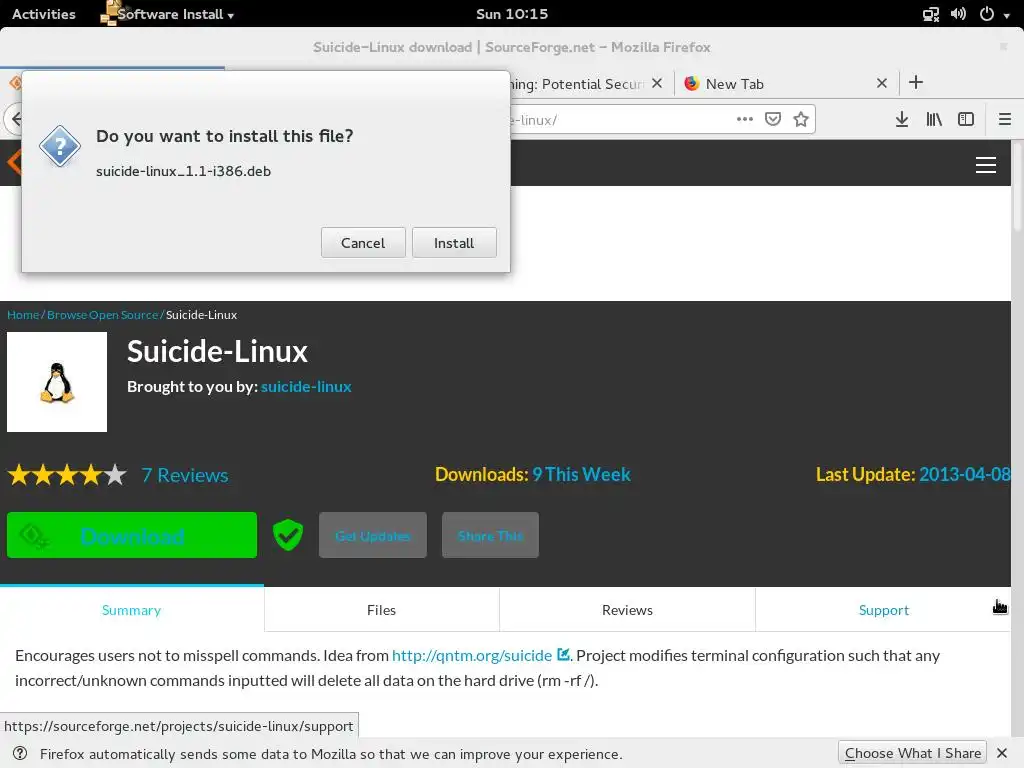Click the star rating
Image resolution: width=1024 pixels, height=768 pixels.
tap(67, 475)
